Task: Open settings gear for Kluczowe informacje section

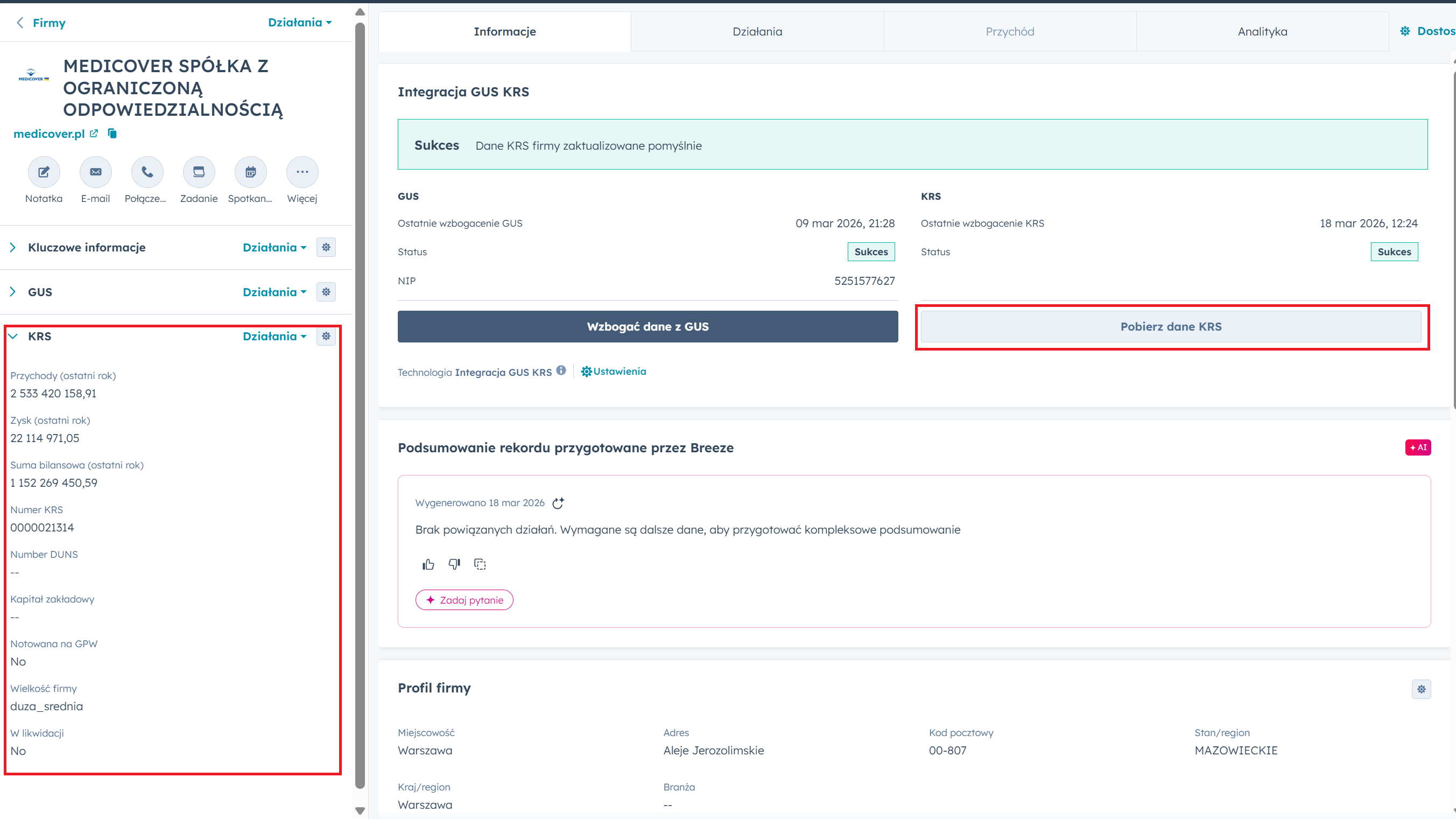Action: [x=326, y=247]
